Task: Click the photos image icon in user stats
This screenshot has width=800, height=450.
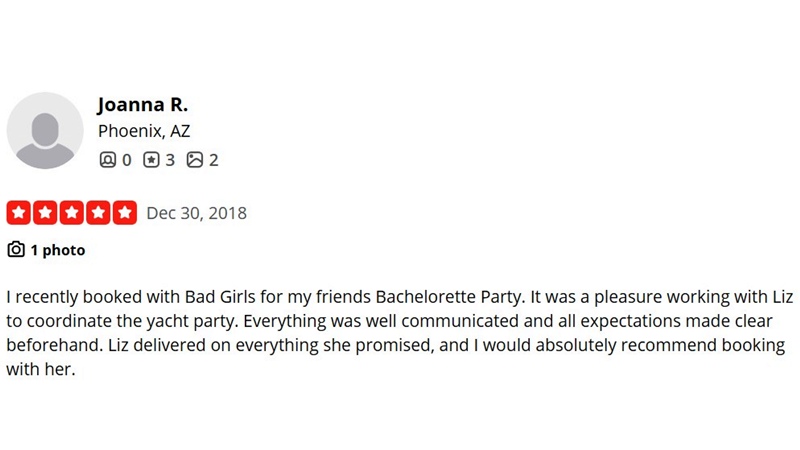Action: (x=195, y=159)
